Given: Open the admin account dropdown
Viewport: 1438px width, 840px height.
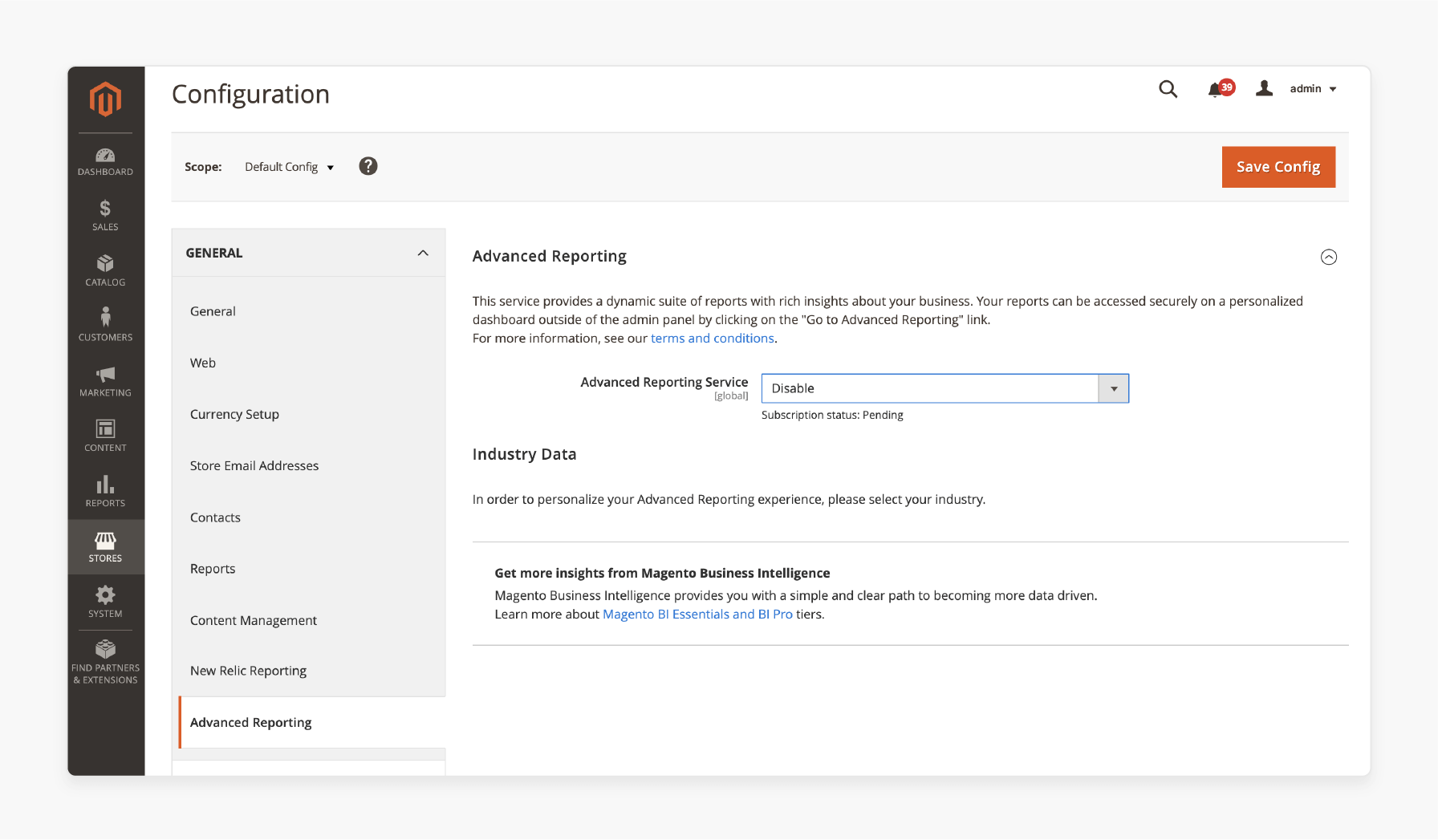Looking at the screenshot, I should [1313, 89].
